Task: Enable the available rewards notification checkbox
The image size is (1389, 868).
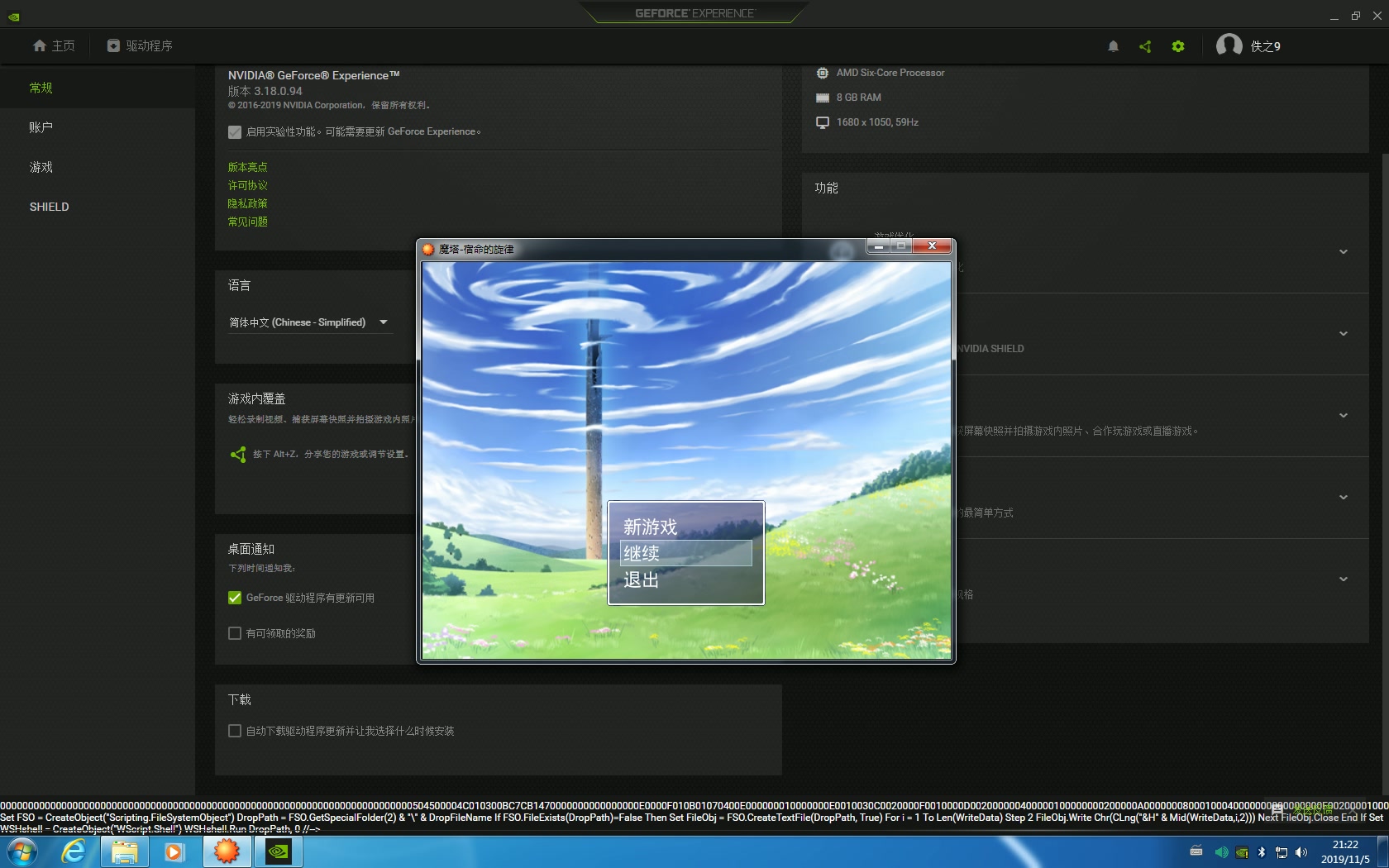Action: point(235,633)
